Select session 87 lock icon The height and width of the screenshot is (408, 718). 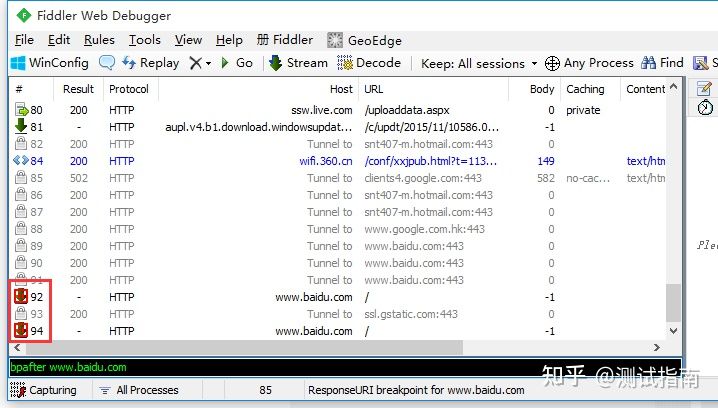(x=21, y=212)
